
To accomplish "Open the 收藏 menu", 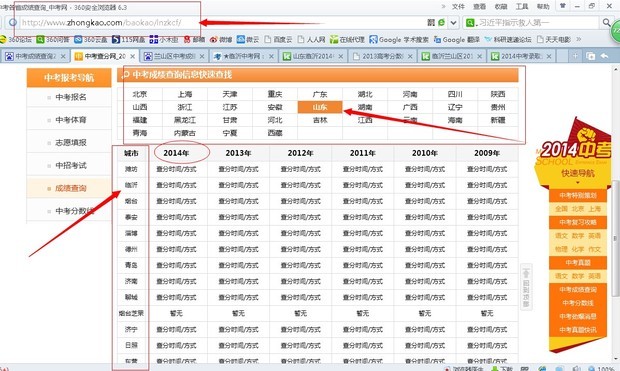I will click(501, 6).
